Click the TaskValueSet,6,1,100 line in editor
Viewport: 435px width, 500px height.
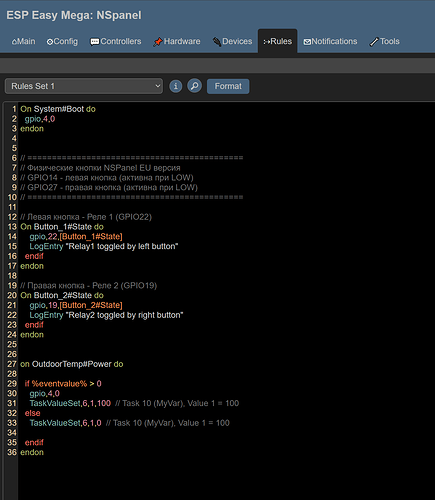click(x=70, y=403)
